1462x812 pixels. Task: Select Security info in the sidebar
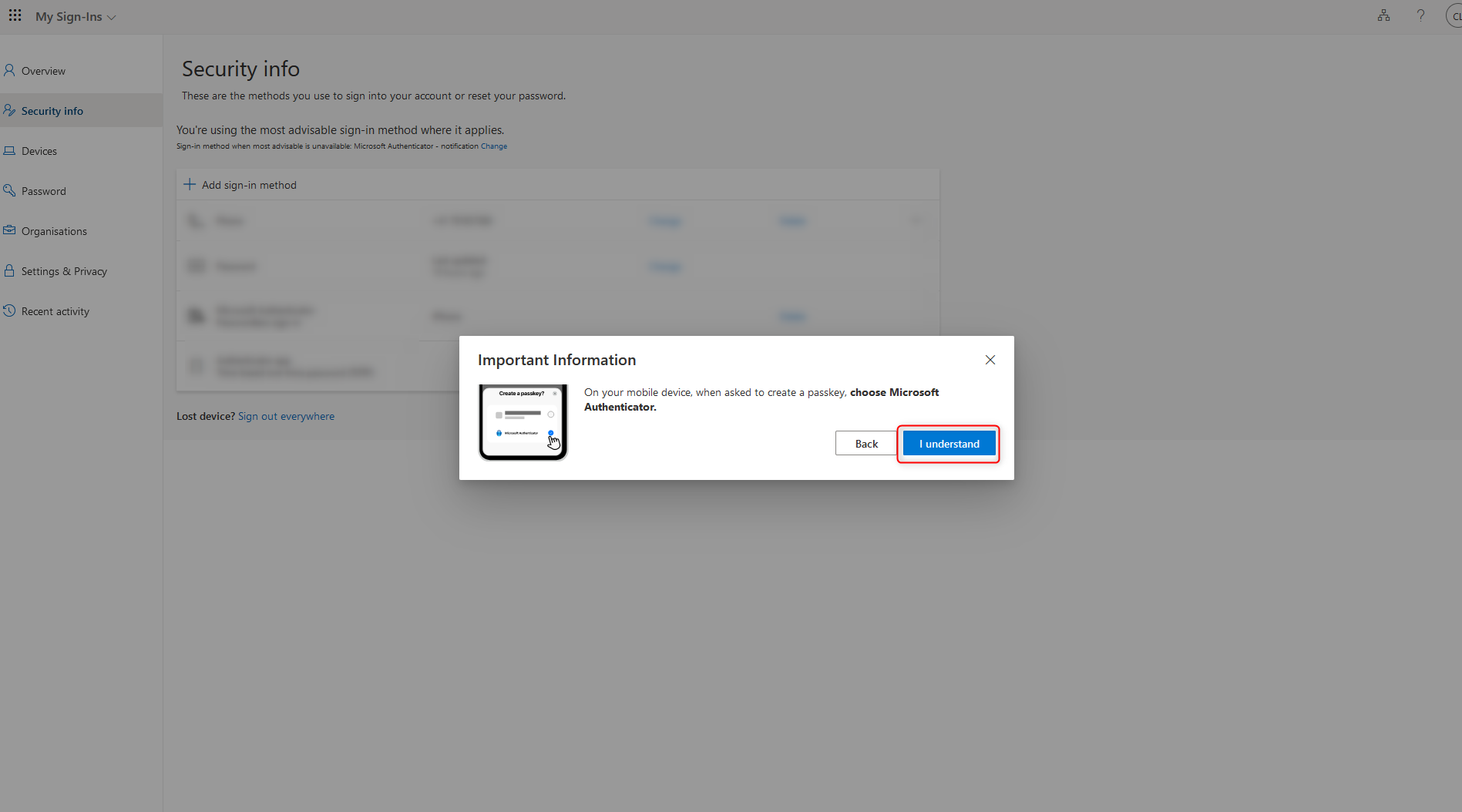tap(52, 110)
